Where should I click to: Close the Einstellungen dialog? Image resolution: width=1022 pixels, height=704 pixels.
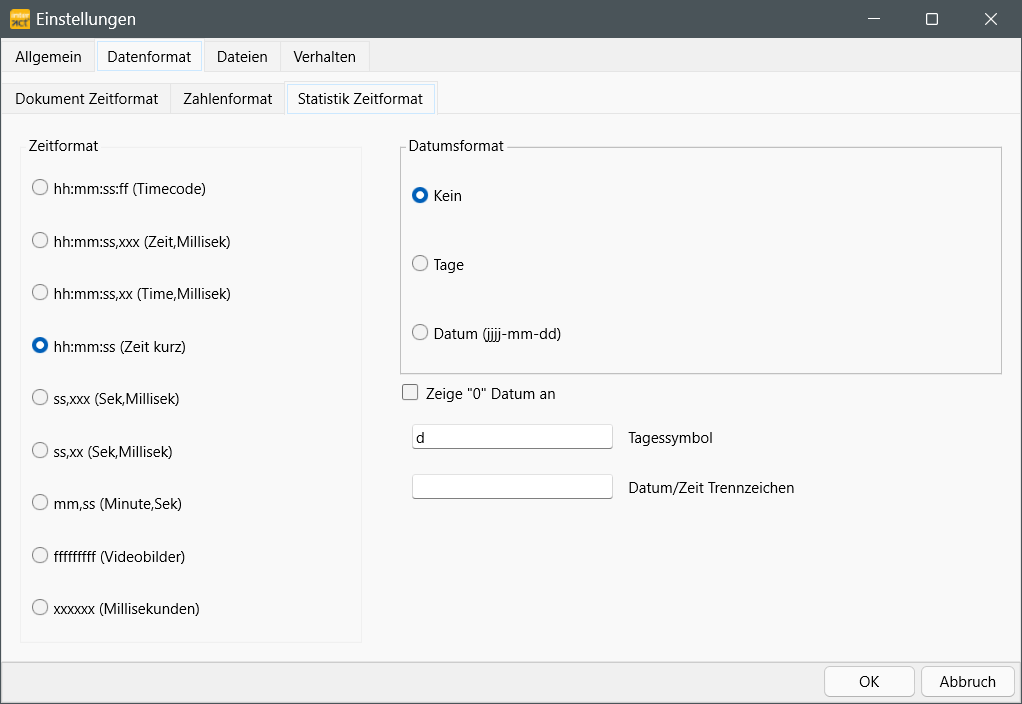991,19
